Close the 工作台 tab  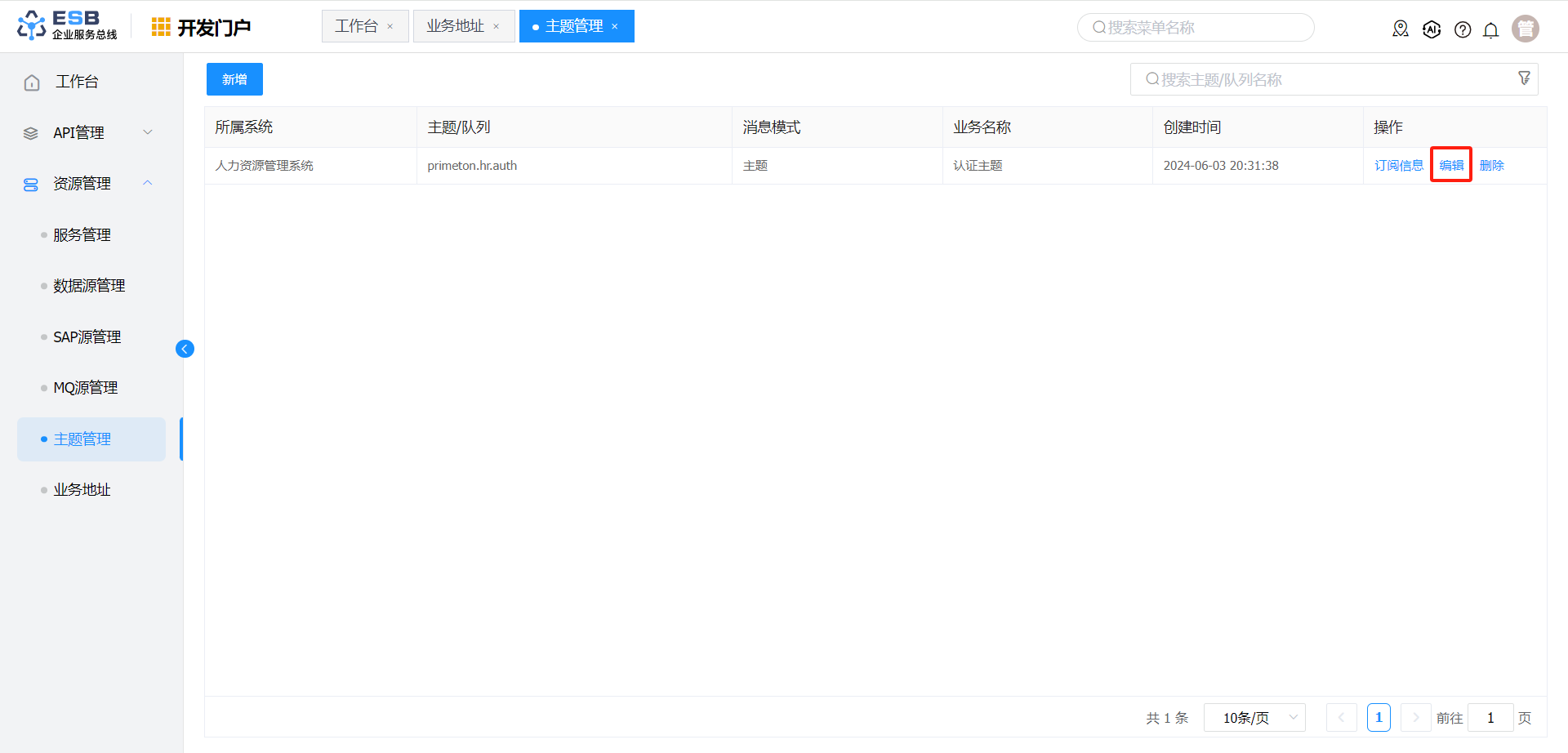(390, 27)
